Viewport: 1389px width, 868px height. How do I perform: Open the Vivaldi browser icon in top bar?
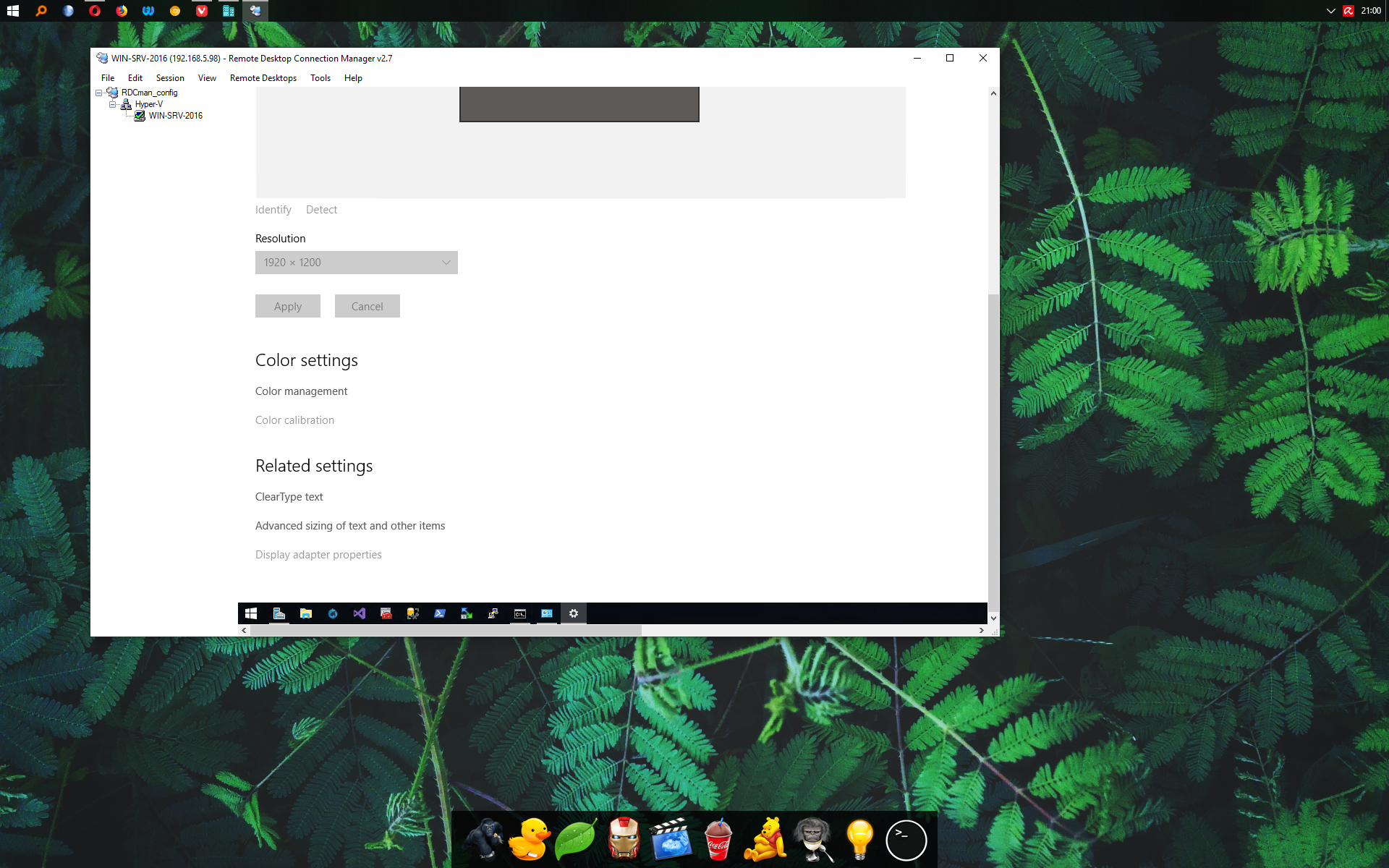tap(202, 11)
